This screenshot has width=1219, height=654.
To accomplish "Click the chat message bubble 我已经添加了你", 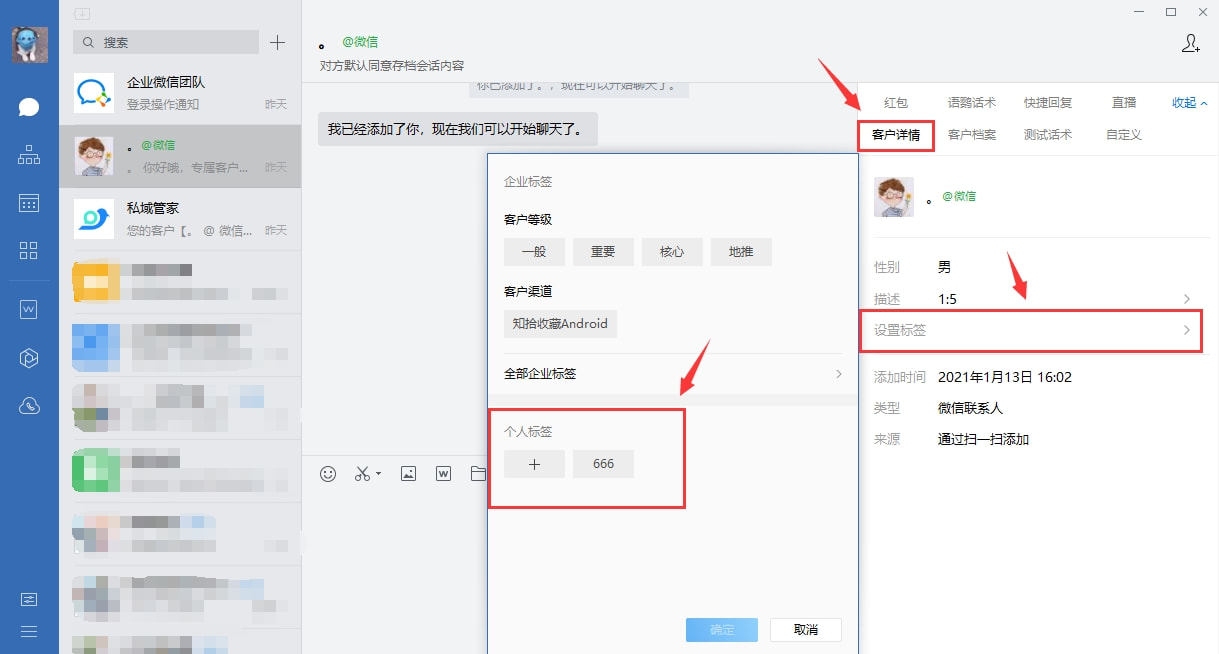I will pos(457,130).
